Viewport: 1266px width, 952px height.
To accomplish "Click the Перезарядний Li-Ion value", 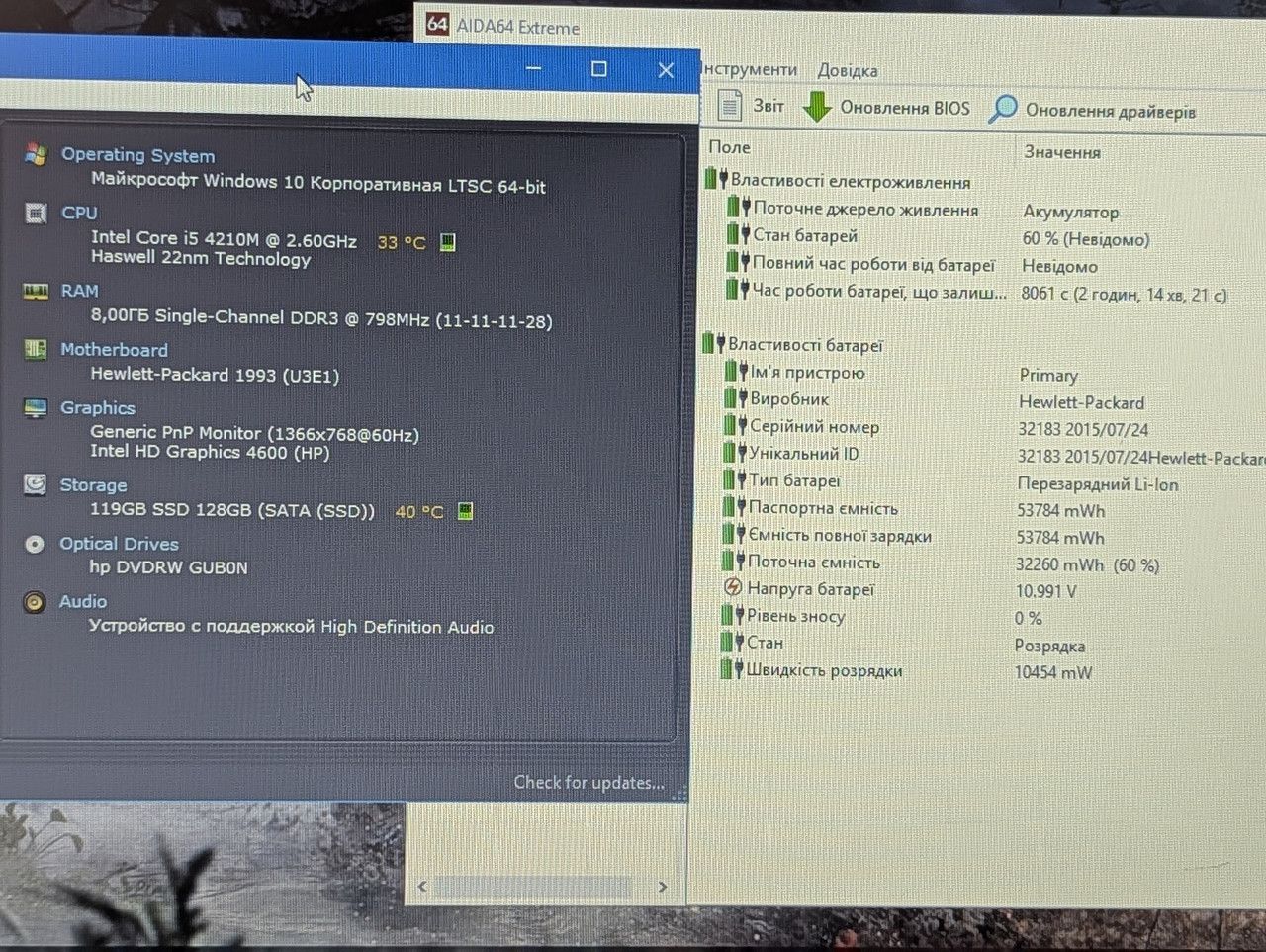I will (x=1098, y=484).
